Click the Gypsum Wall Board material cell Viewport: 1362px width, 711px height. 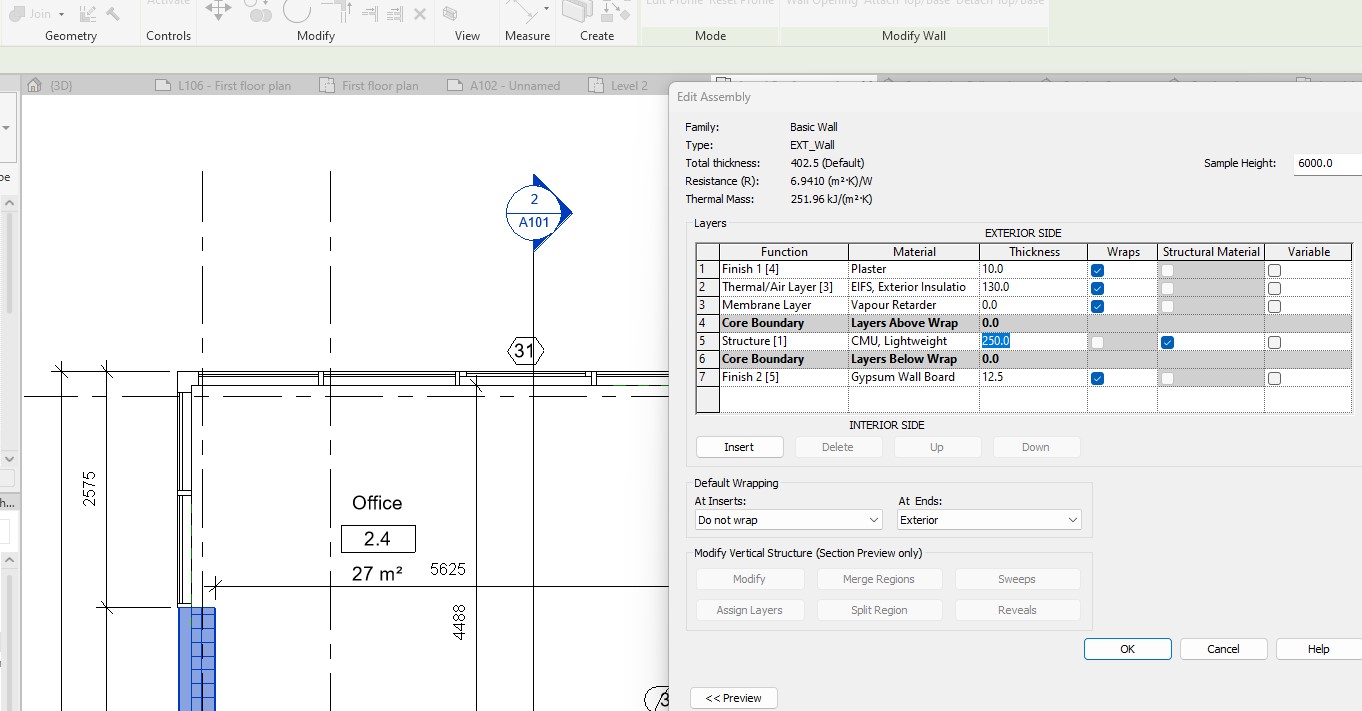(914, 377)
